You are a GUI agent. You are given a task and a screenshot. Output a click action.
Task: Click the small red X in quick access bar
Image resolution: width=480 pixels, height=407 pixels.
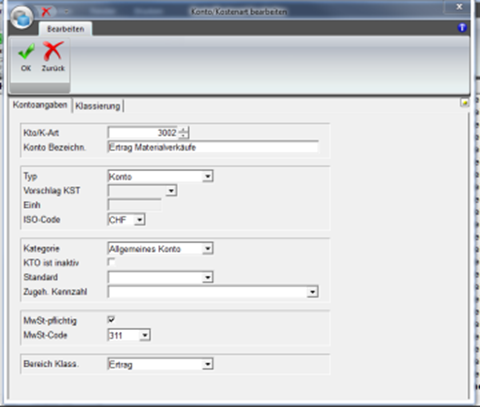point(46,12)
